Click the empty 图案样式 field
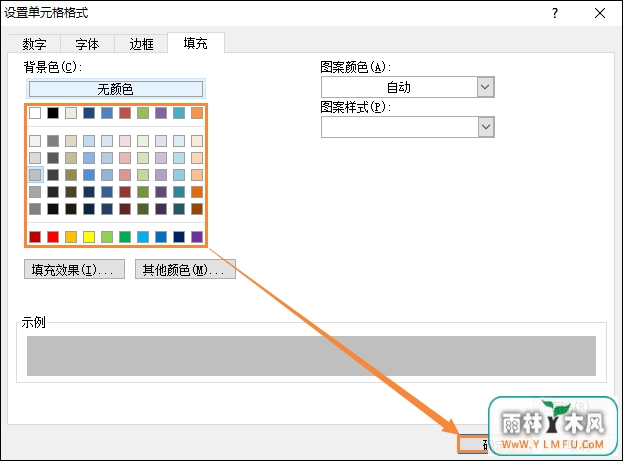The width and height of the screenshot is (623, 461). click(x=399, y=127)
